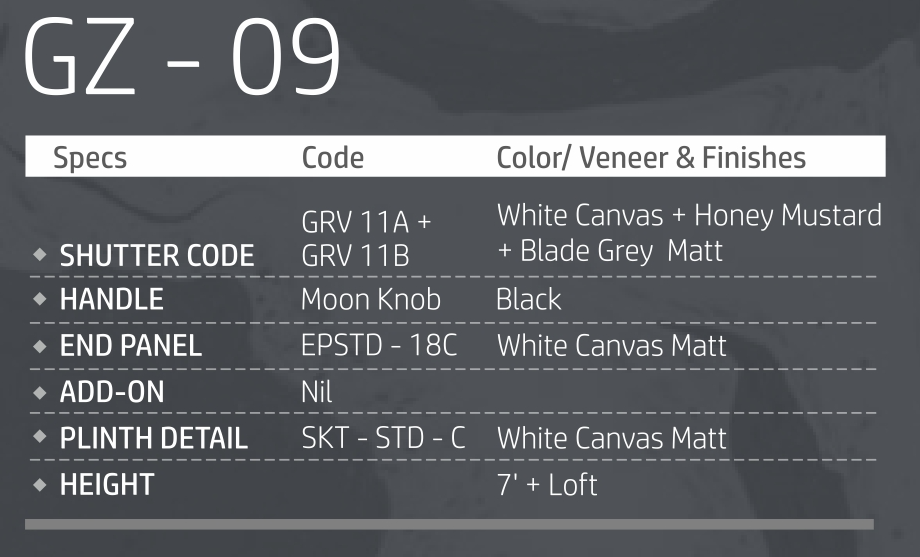Click the GZ - 09 title
Screen dimensions: 920x557
click(182, 58)
